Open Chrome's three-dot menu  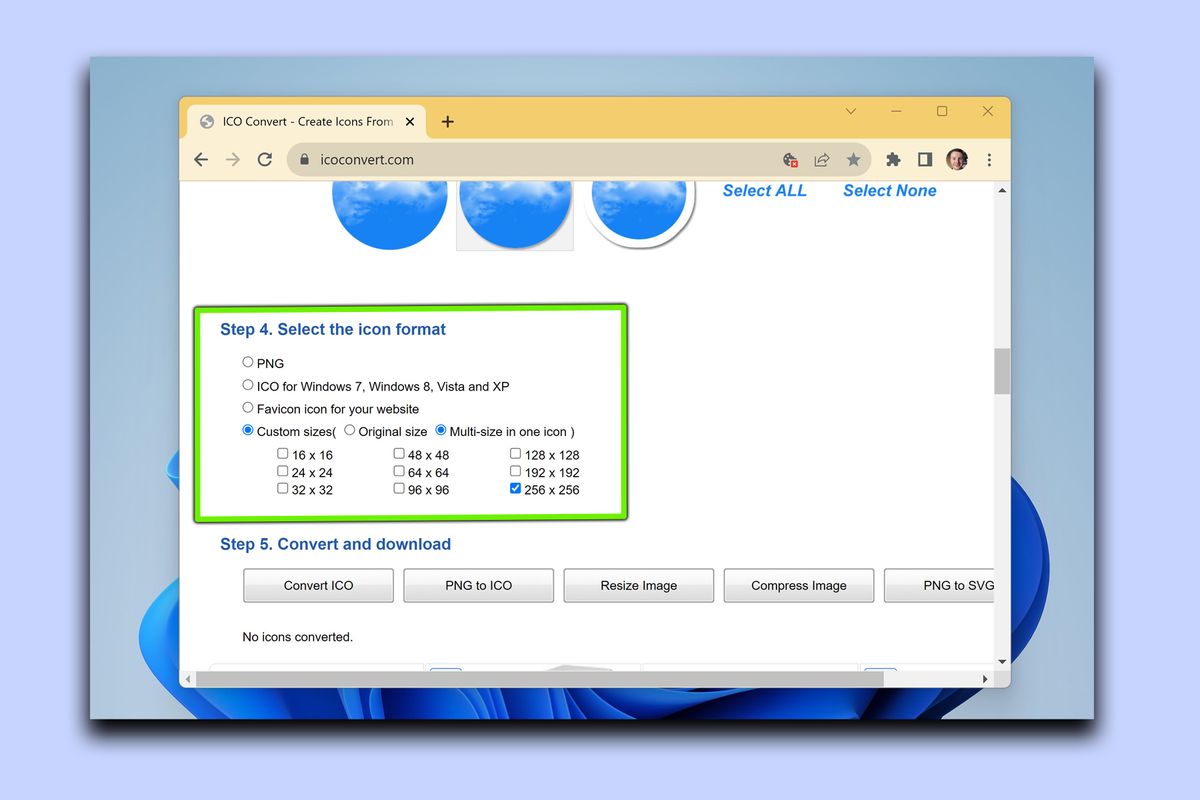(x=989, y=159)
